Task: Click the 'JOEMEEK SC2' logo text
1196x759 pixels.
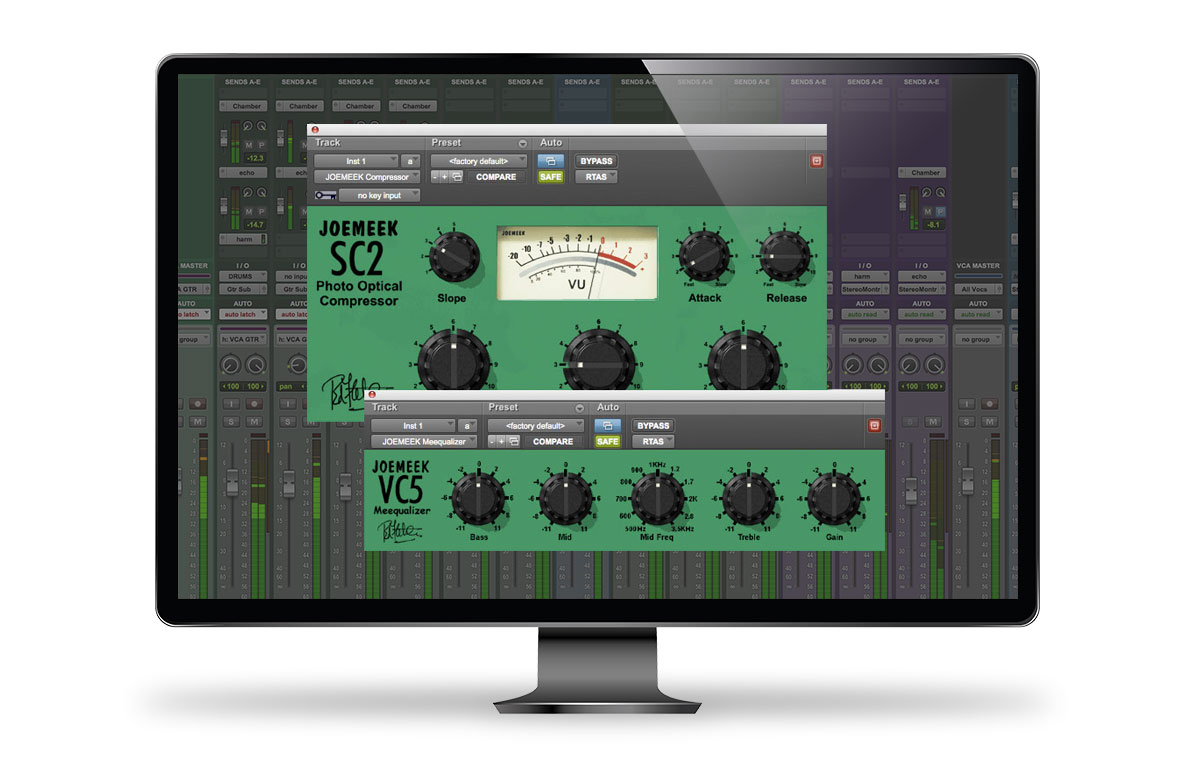Action: pyautogui.click(x=358, y=247)
